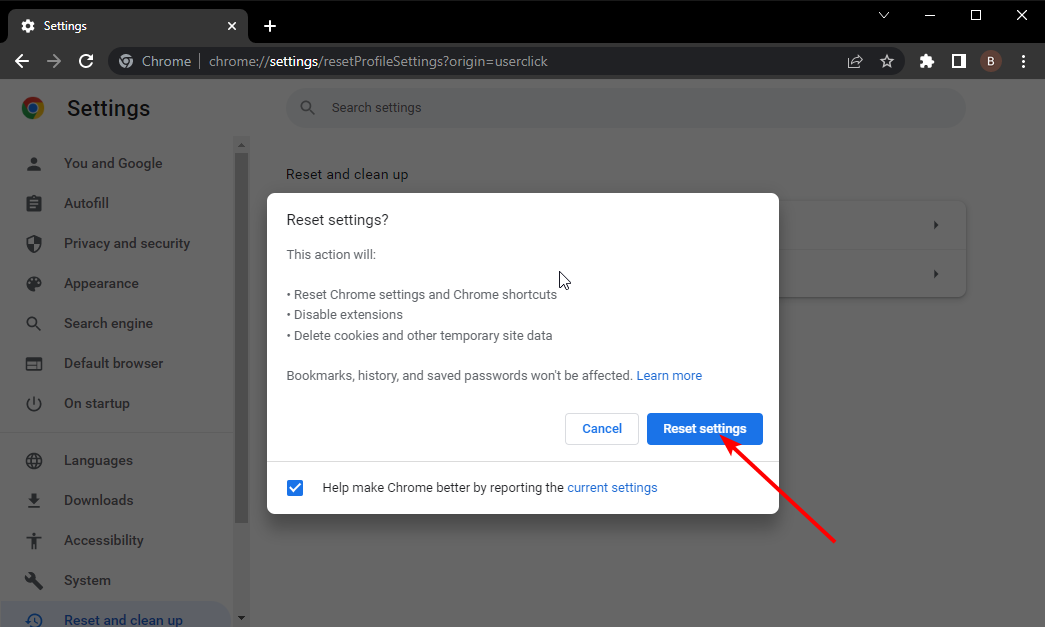Click the Reset settings? dialog title
This screenshot has width=1045, height=627.
337,220
